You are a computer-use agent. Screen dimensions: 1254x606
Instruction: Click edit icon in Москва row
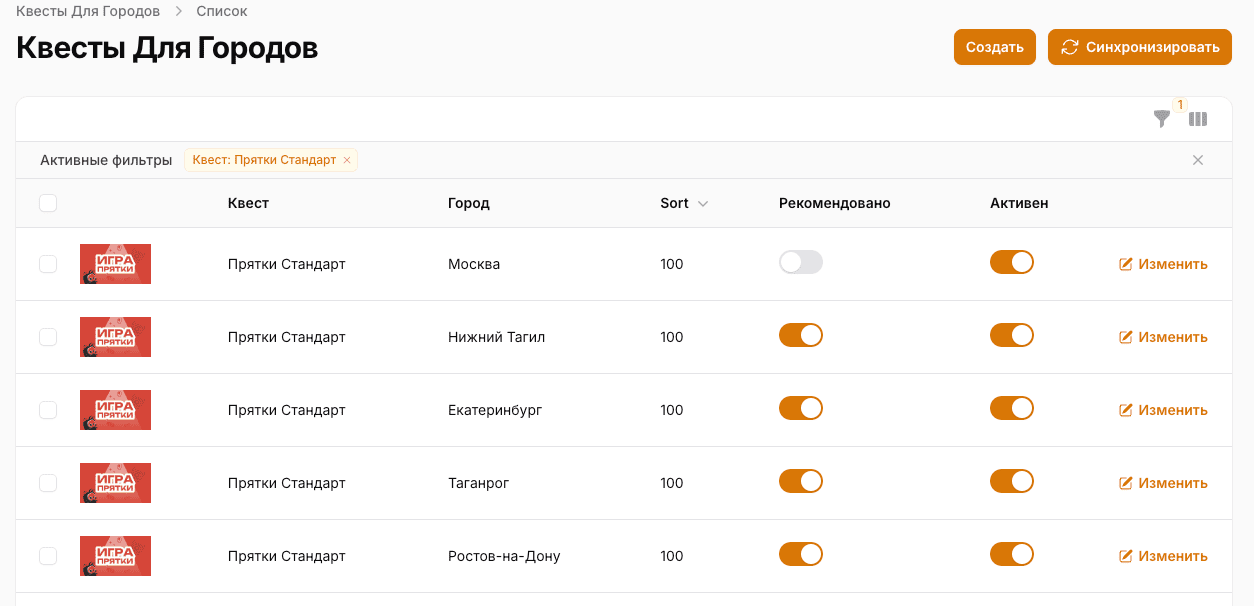[1126, 264]
